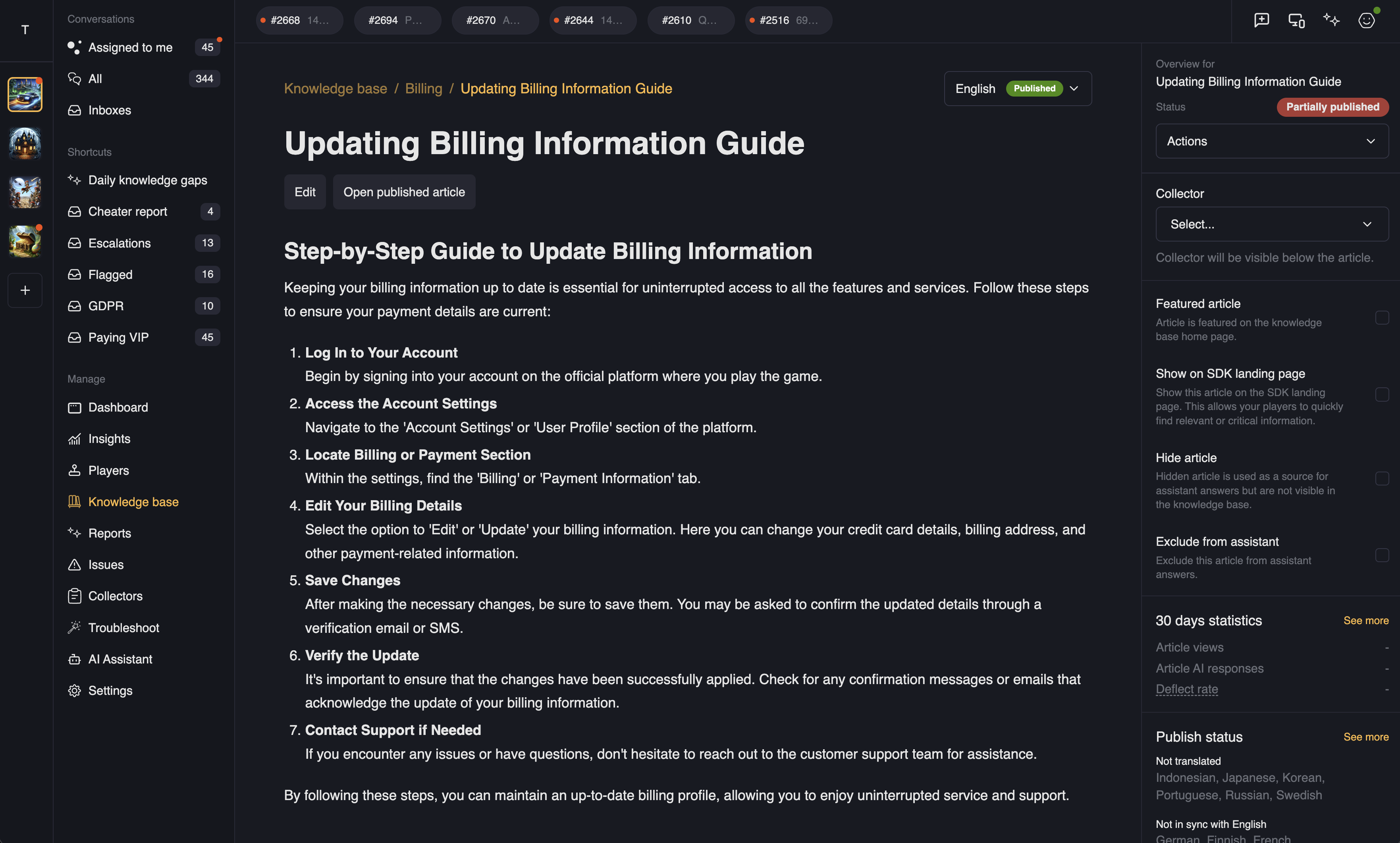Open the AI sparkles icon in top bar
The image size is (1400, 843).
(x=1331, y=20)
